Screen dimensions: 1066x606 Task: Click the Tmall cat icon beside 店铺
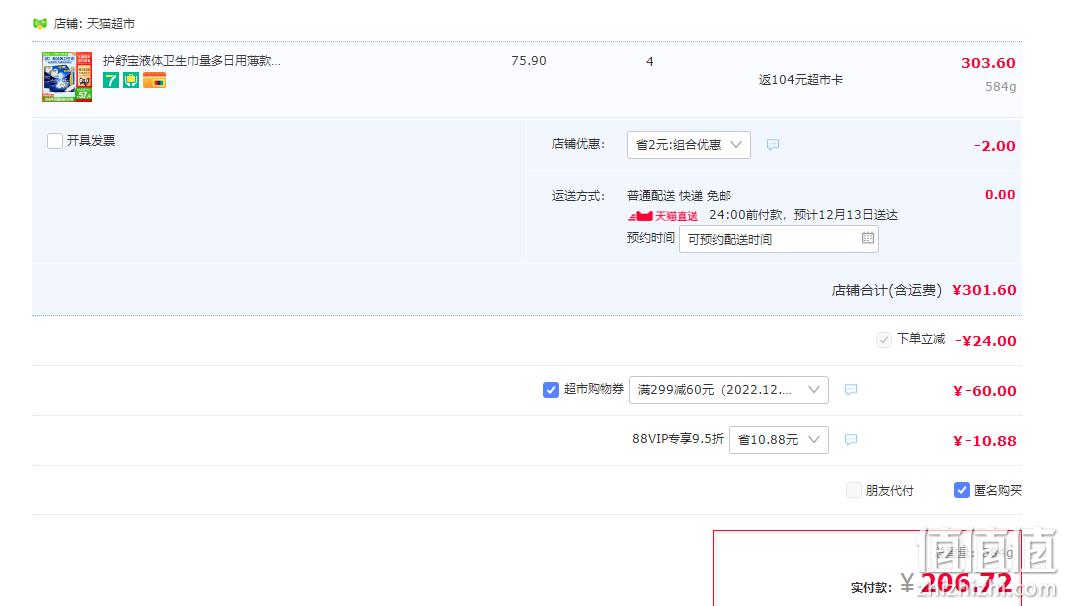39,24
